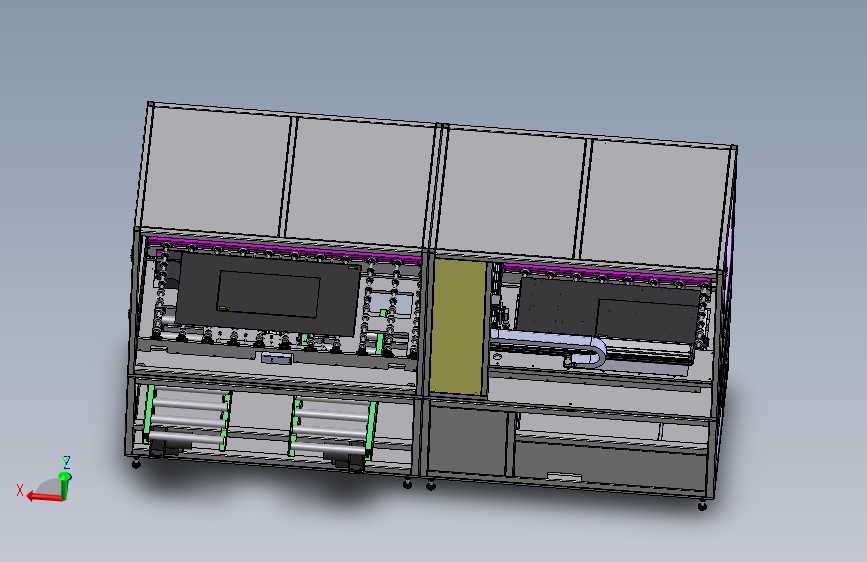
Task: Select the dark gray cabinet panel below the olive panel
Action: [x=467, y=440]
